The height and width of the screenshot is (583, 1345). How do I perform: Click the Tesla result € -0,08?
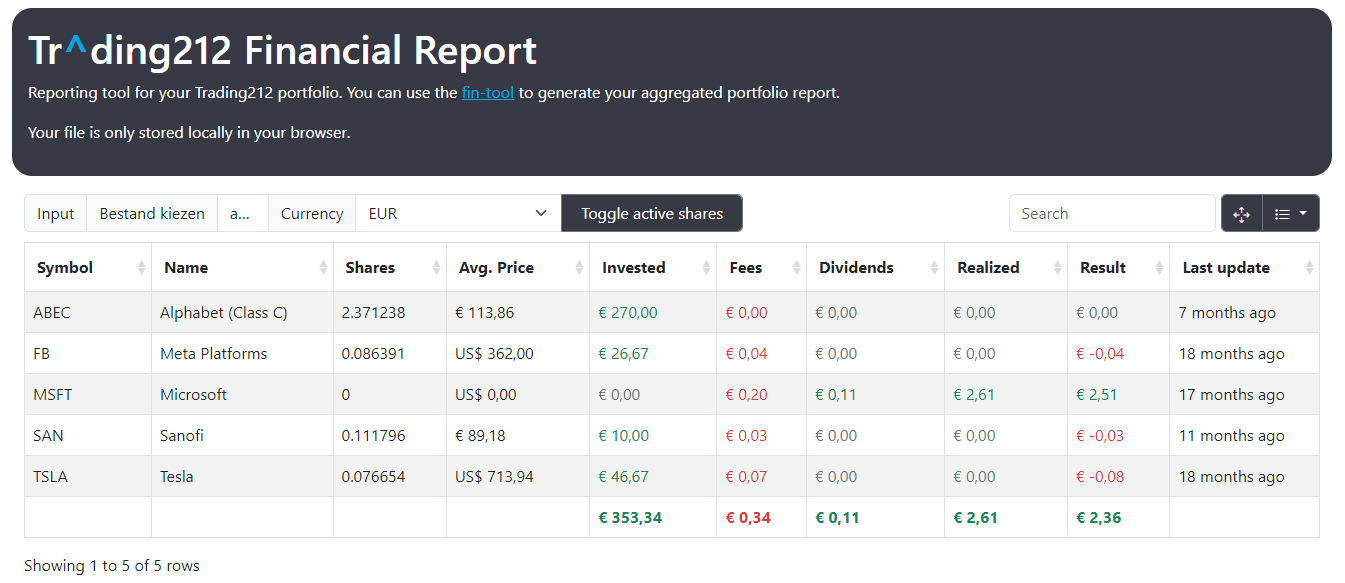pyautogui.click(x=1100, y=477)
